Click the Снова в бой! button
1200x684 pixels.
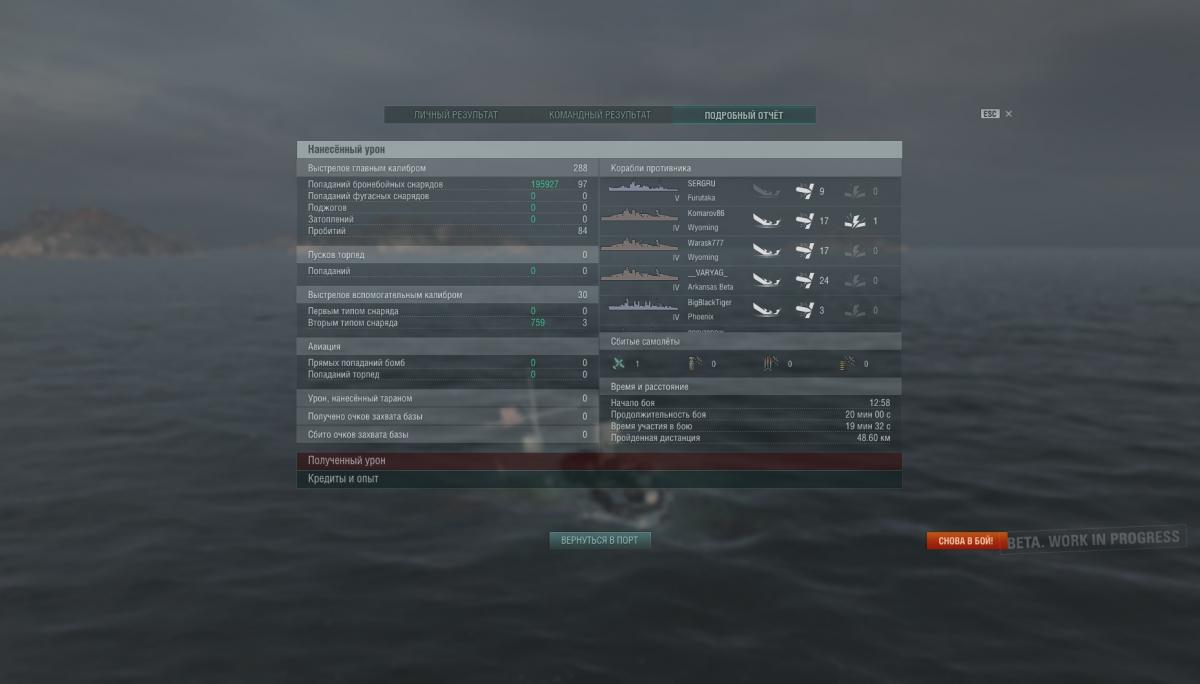click(x=965, y=541)
